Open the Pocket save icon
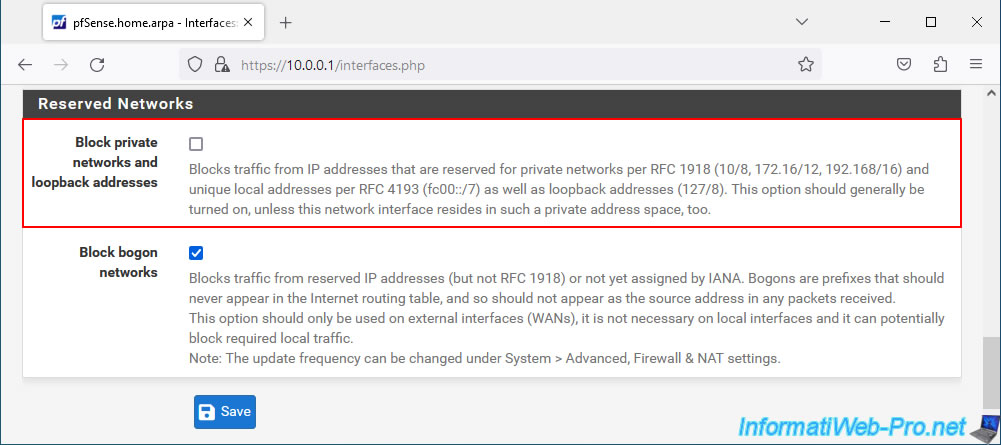 point(903,64)
